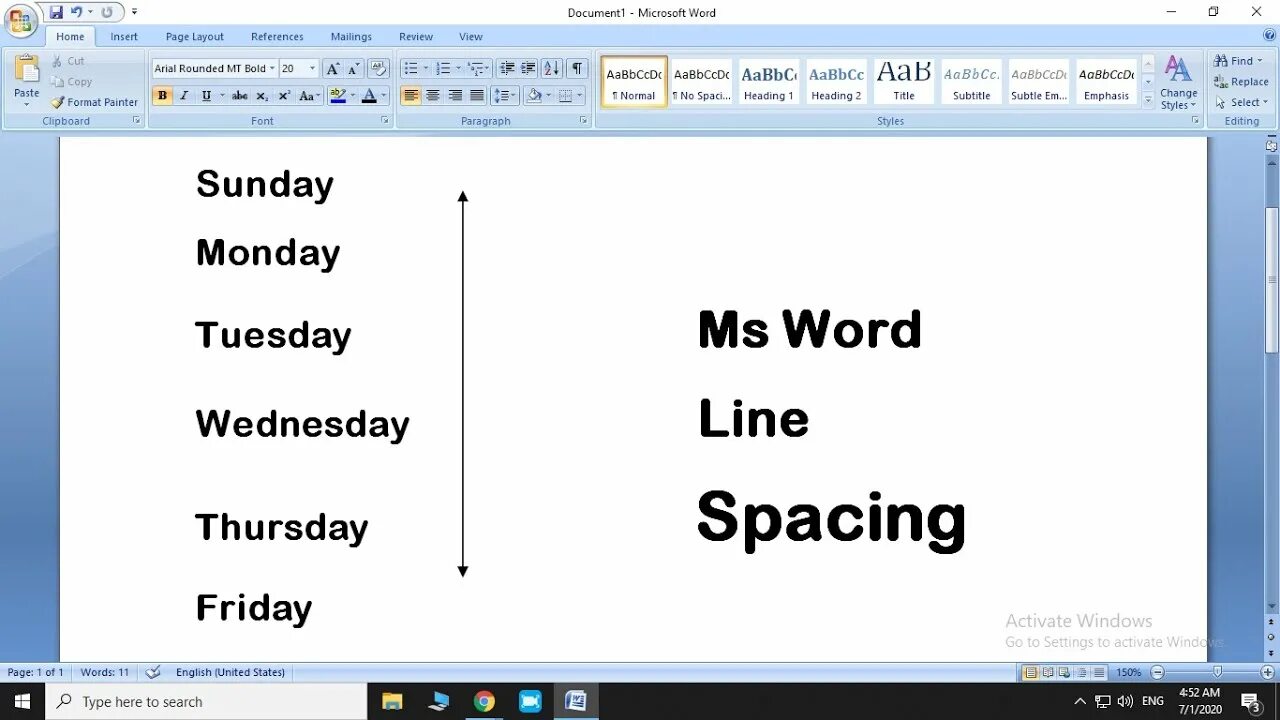
Task: Shrink the font size
Action: click(x=353, y=68)
